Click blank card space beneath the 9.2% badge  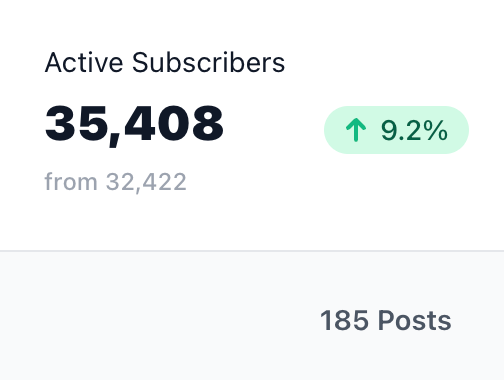click(x=396, y=200)
